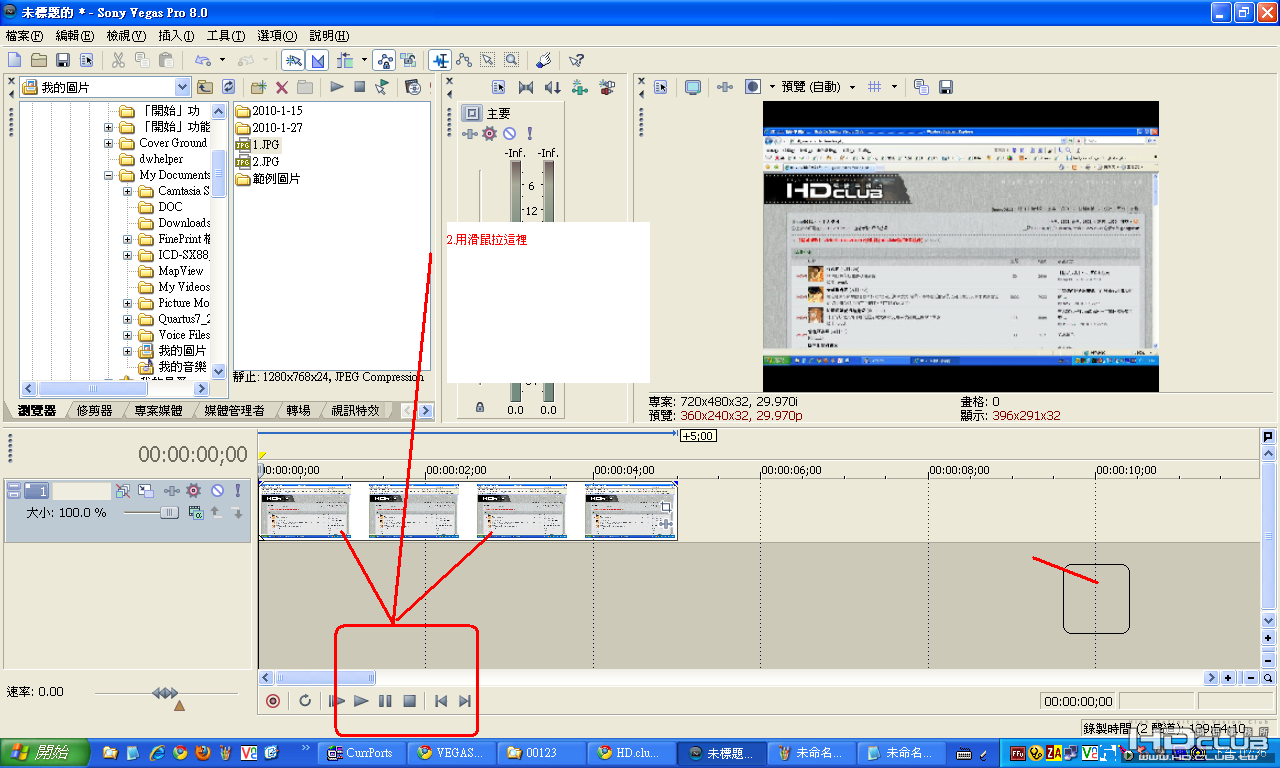Image resolution: width=1280 pixels, height=768 pixels.
Task: Expand the Picture Mo folder node
Action: pos(128,303)
